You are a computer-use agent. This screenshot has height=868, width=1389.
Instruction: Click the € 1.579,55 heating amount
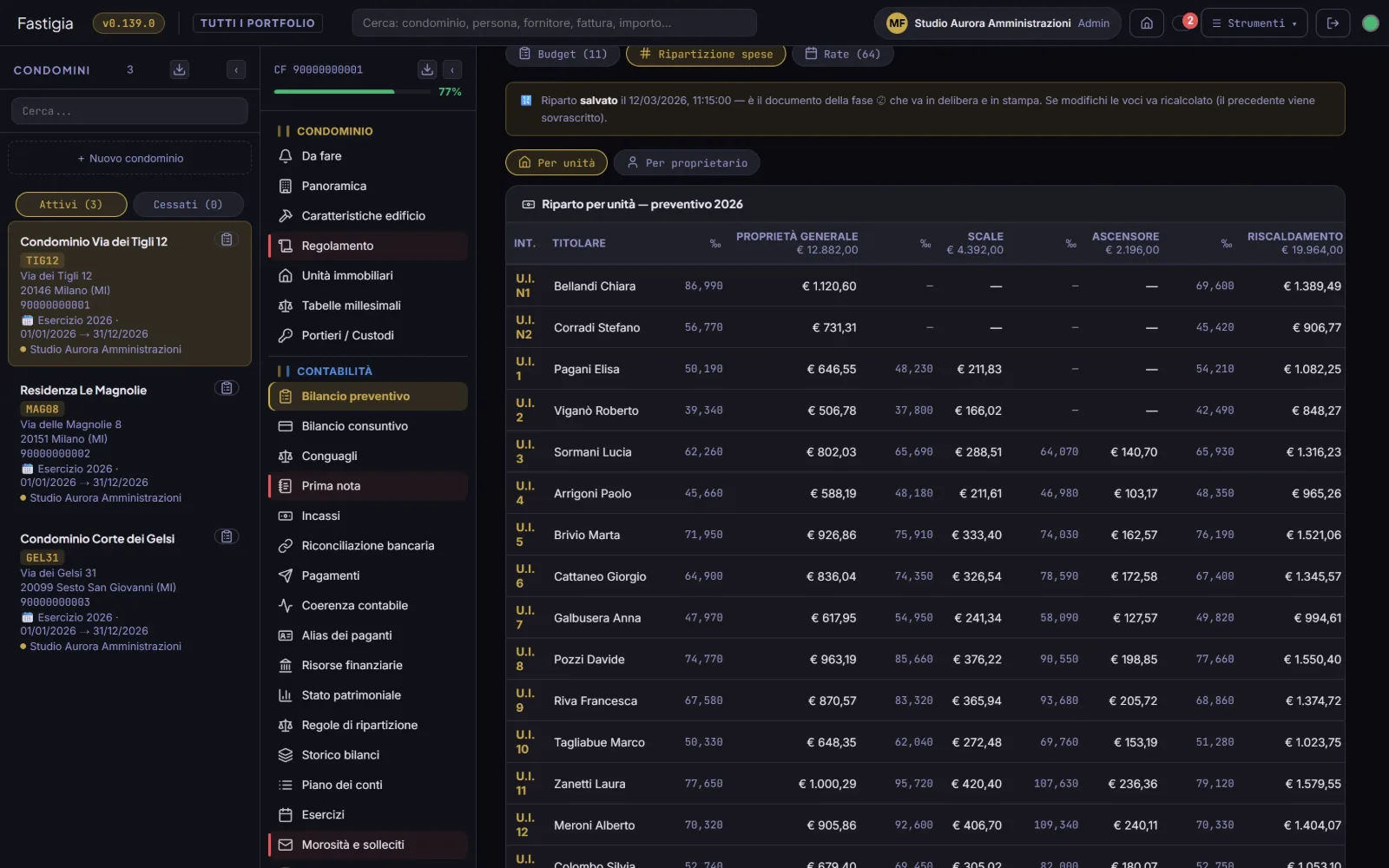[1313, 784]
